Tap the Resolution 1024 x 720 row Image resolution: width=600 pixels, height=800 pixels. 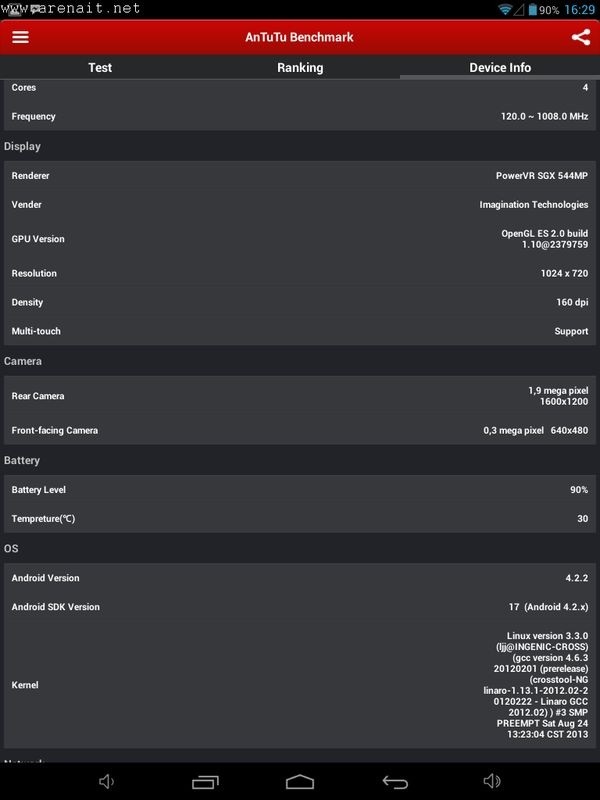pyautogui.click(x=300, y=273)
